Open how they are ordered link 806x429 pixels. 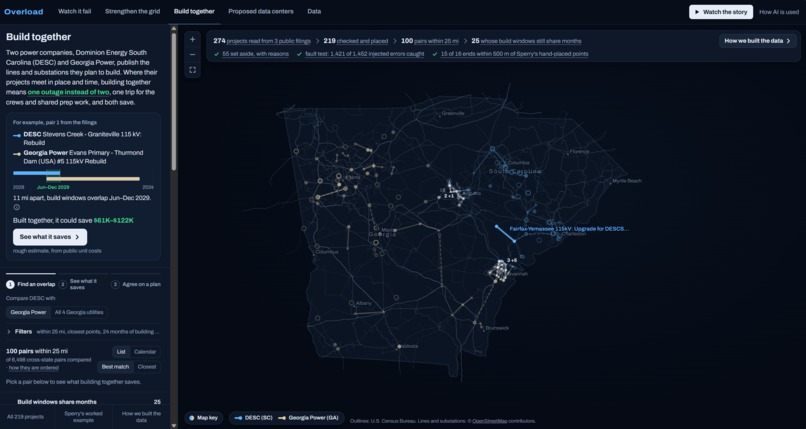click(x=33, y=368)
